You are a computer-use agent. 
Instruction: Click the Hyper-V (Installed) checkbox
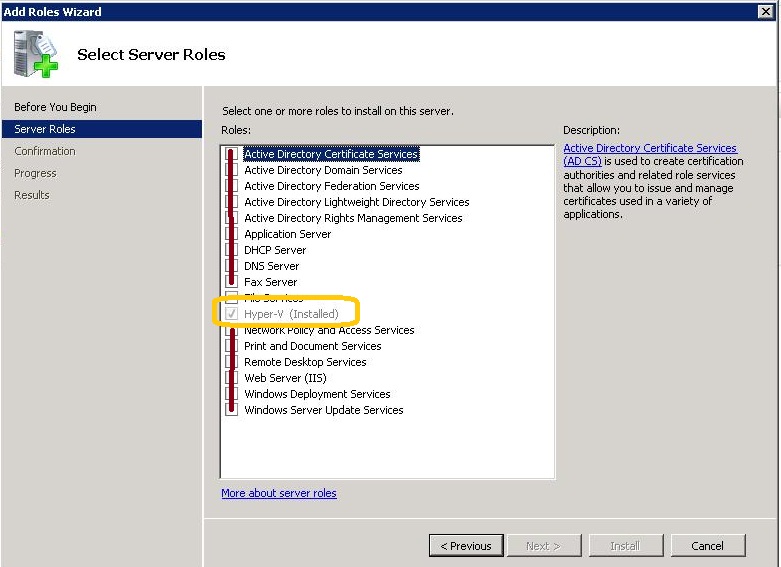pyautogui.click(x=232, y=314)
